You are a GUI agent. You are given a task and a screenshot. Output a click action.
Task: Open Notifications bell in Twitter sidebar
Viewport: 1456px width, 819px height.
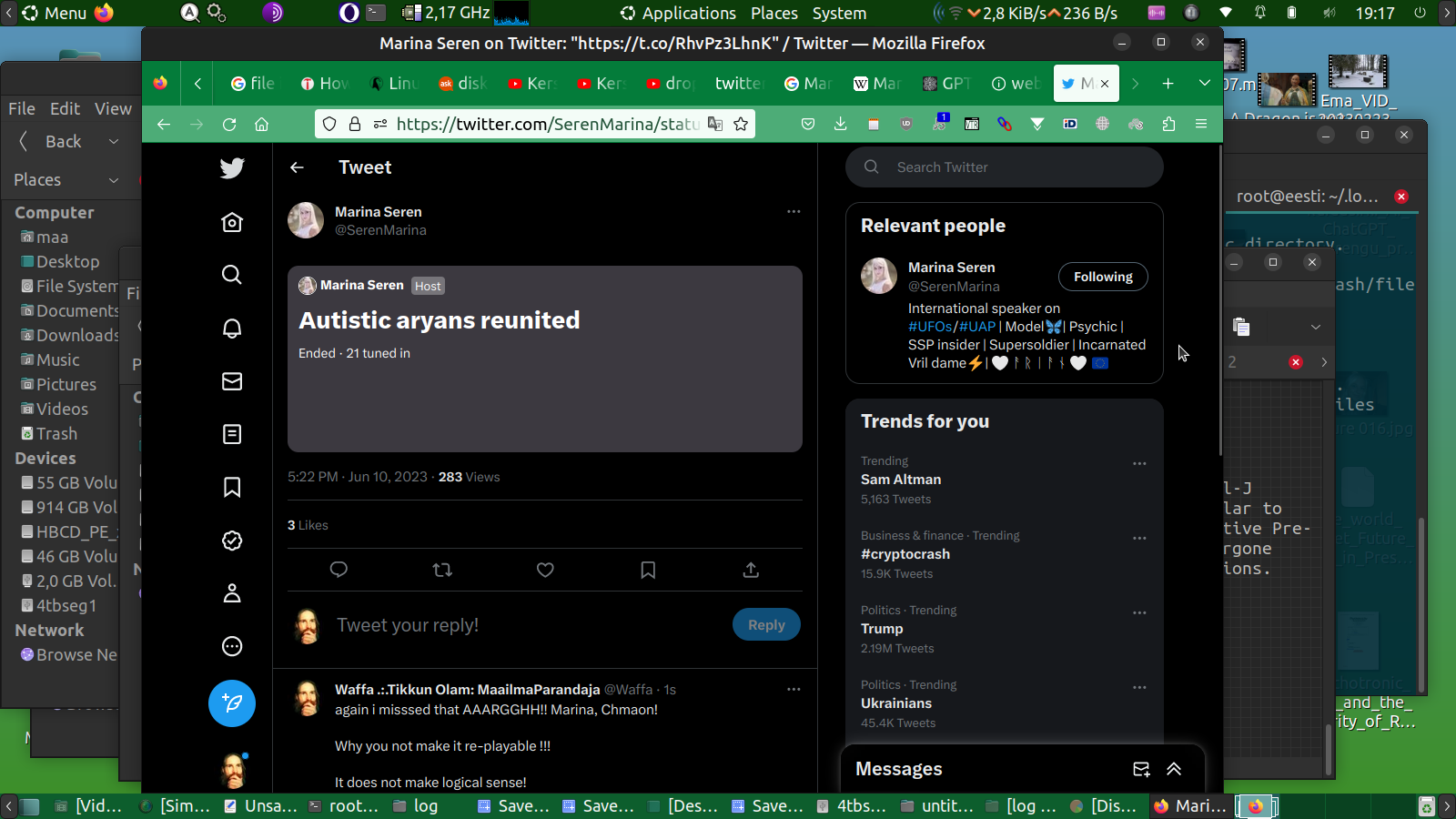232,329
